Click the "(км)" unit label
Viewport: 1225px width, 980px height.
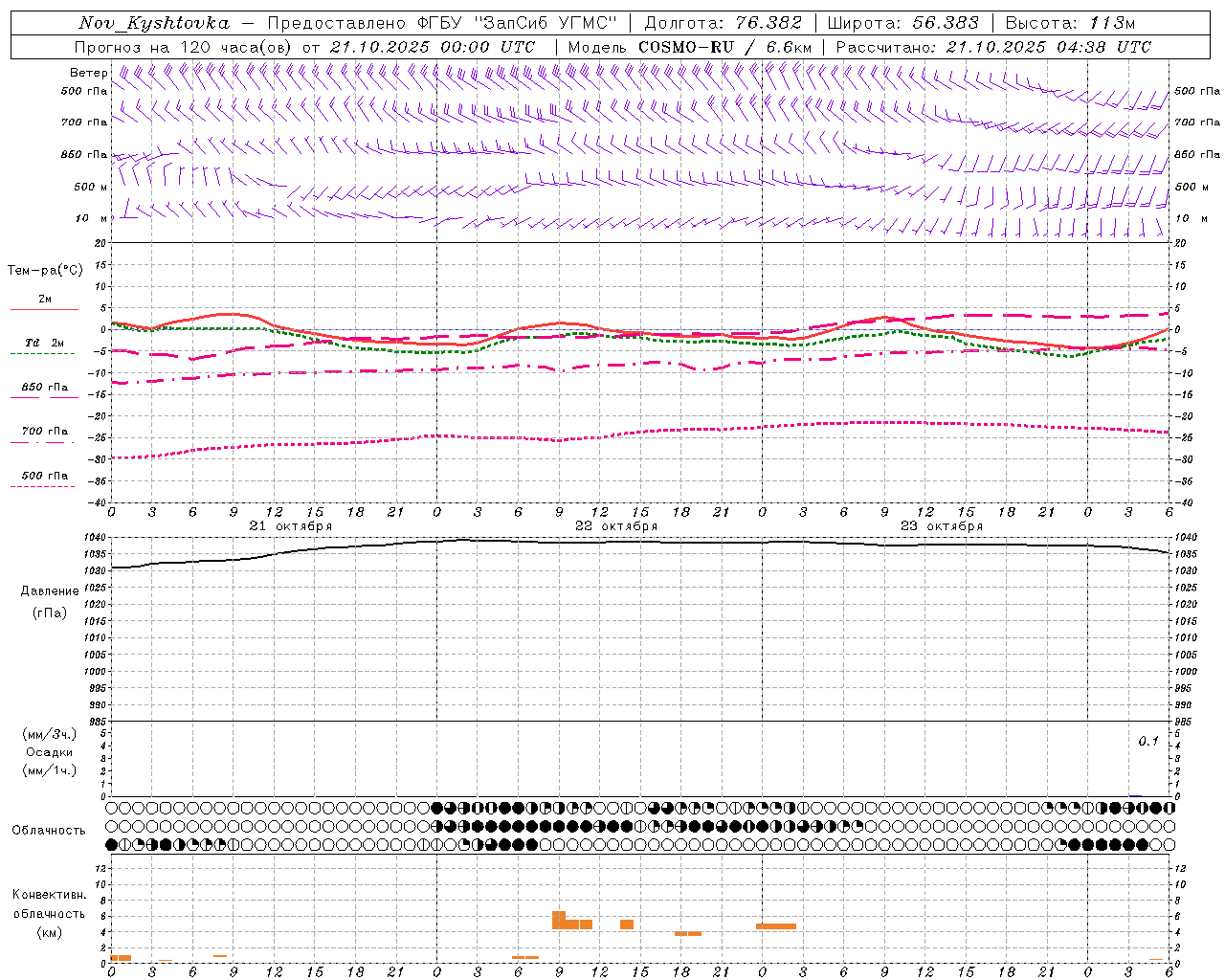coord(50,932)
